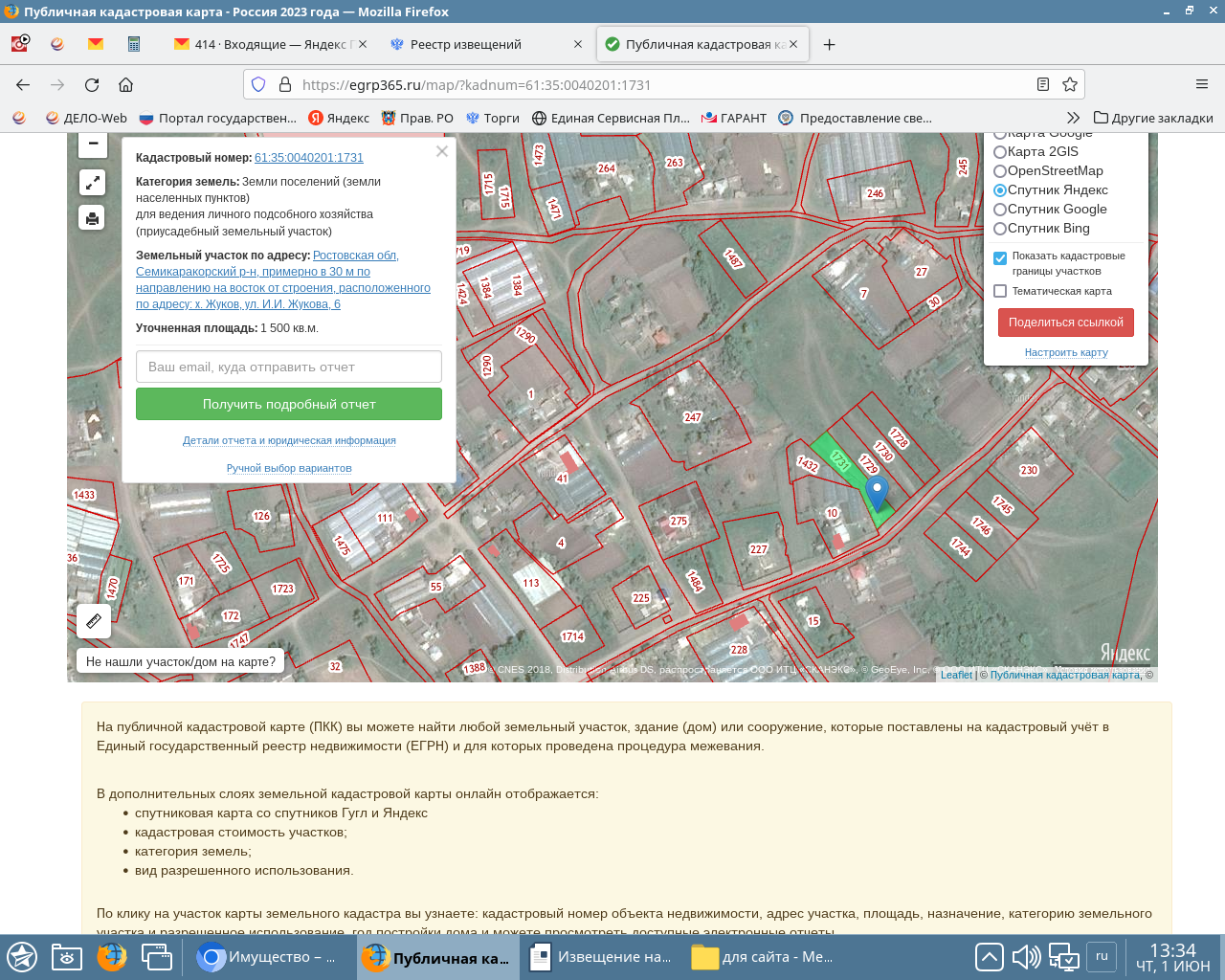Expand the map to fullscreen
This screenshot has width=1225, height=980.
(92, 181)
